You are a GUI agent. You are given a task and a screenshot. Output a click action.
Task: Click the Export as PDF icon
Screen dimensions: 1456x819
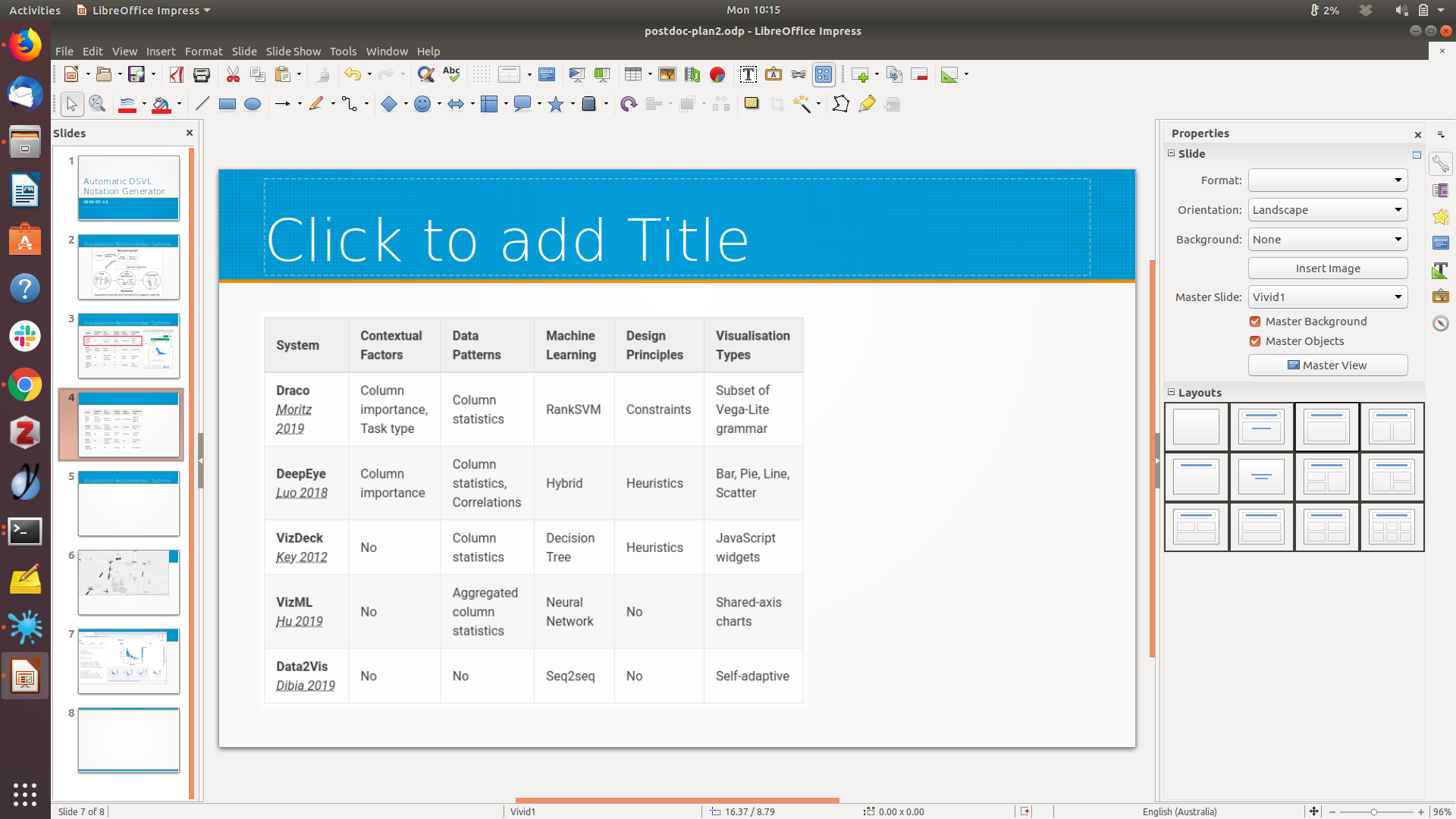177,74
